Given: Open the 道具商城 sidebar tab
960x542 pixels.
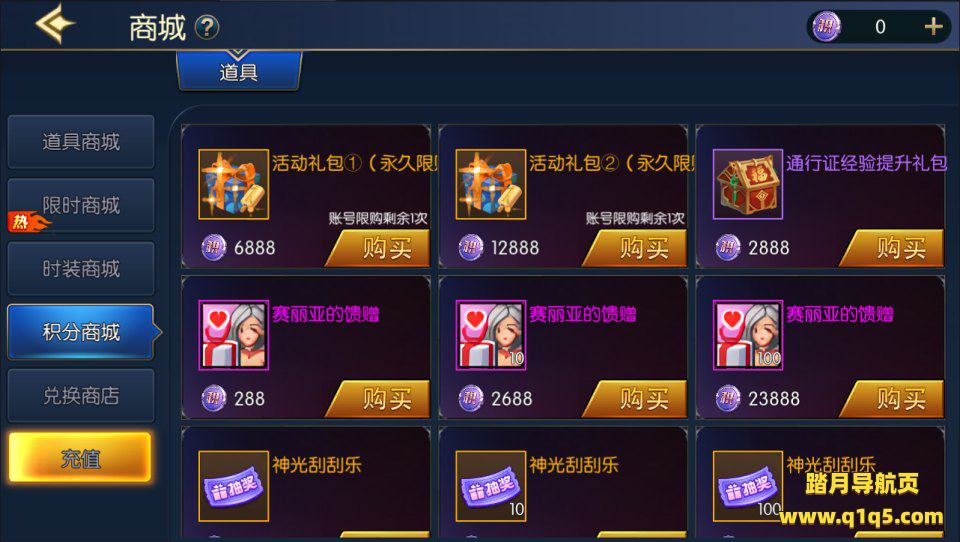Looking at the screenshot, I should tap(81, 141).
